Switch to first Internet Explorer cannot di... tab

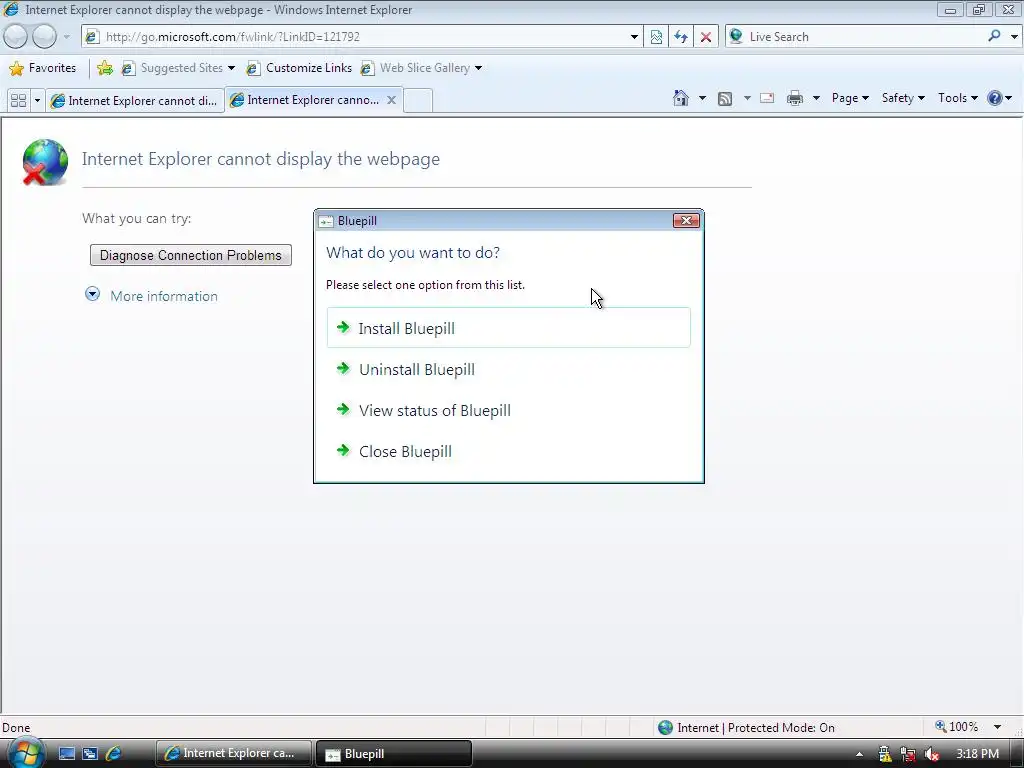coord(135,101)
